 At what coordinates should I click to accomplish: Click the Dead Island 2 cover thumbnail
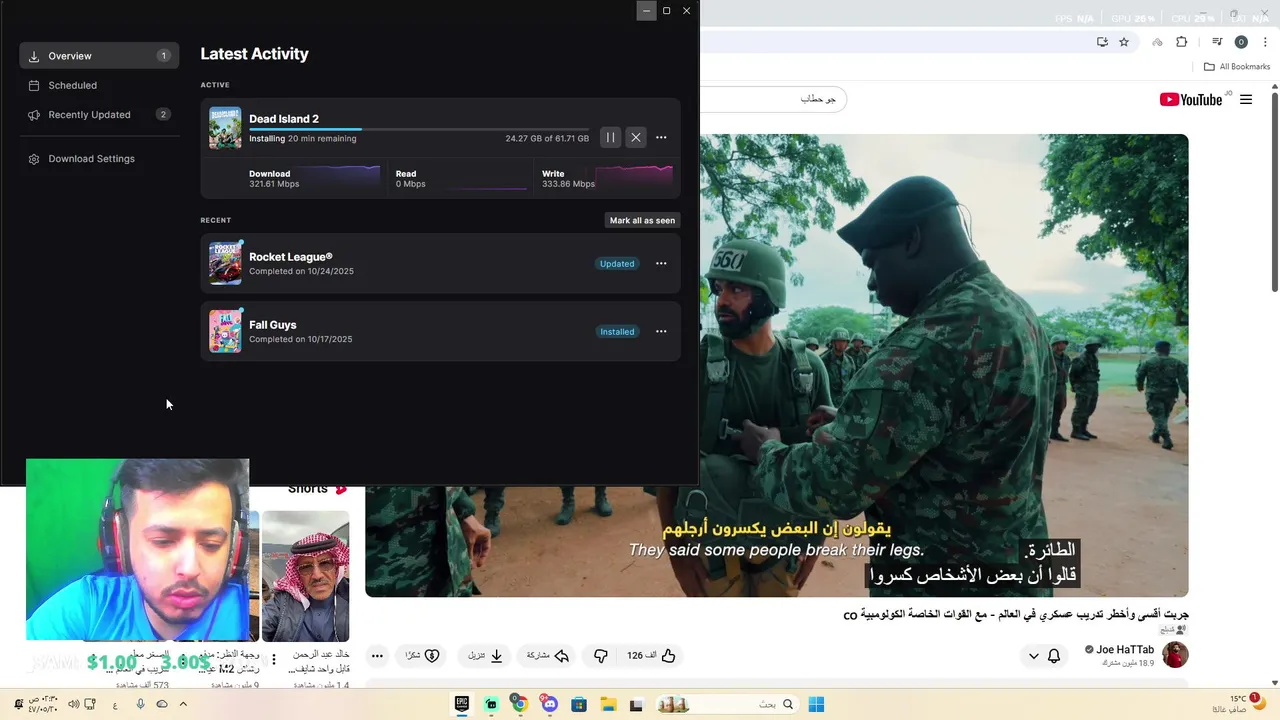[225, 128]
